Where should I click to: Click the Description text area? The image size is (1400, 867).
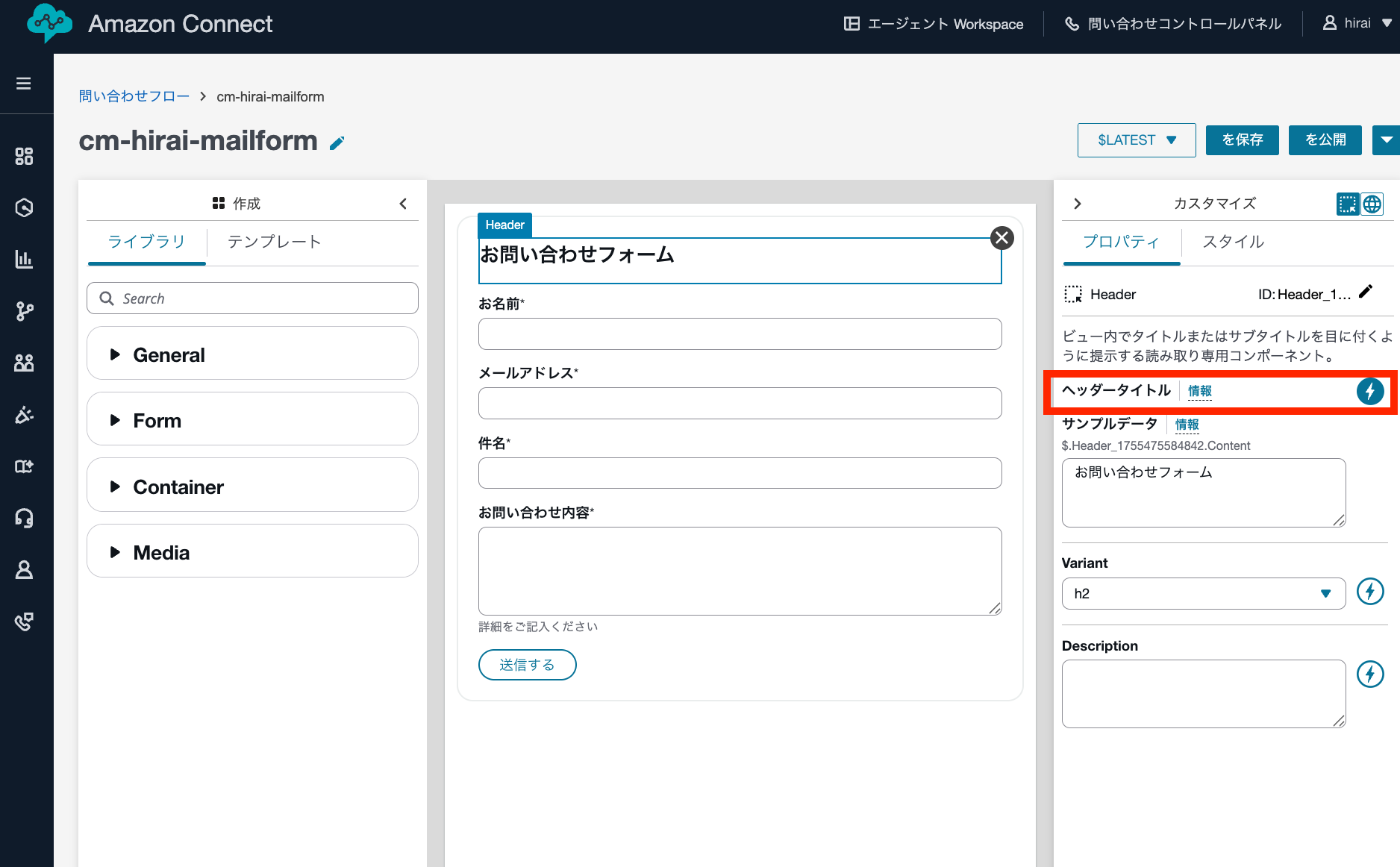coord(1203,694)
